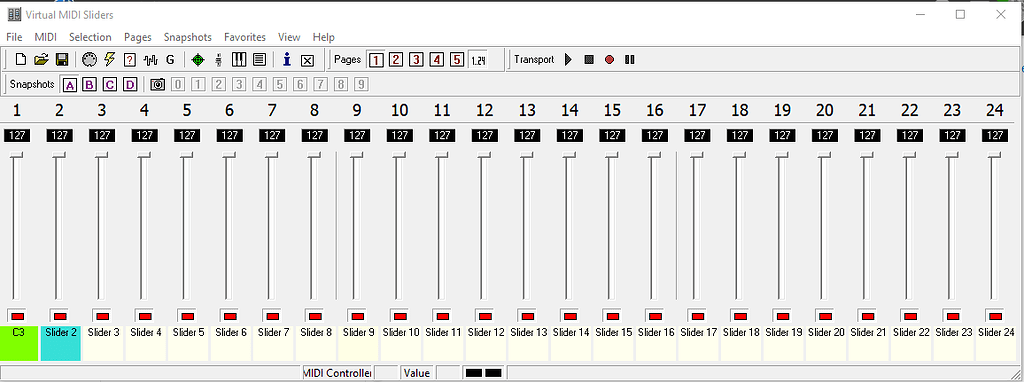Open the Favorites menu

pos(245,37)
